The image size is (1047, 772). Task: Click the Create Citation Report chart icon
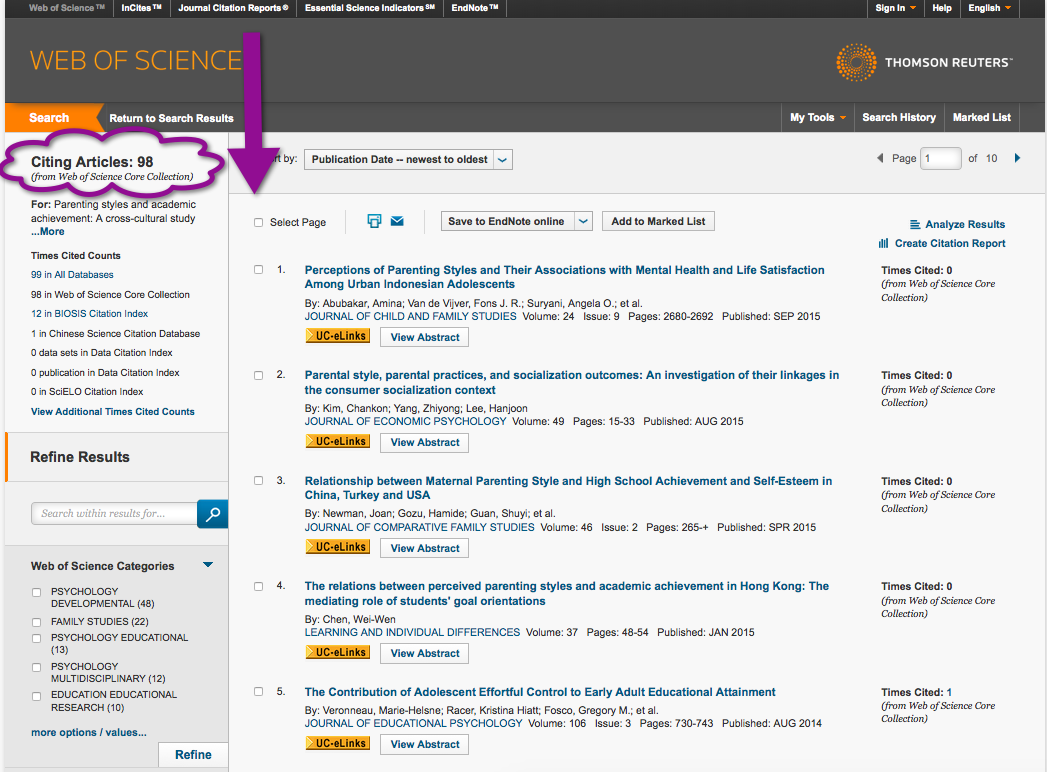[883, 244]
